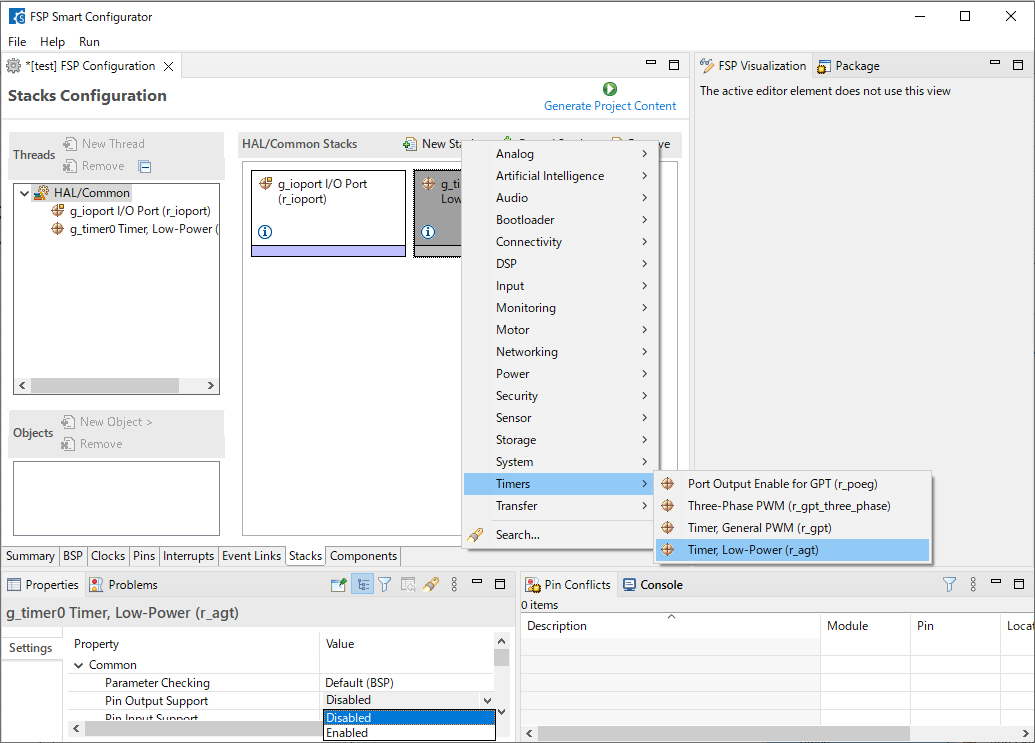1035x743 pixels.
Task: Switch to the Console tab
Action: pos(653,585)
